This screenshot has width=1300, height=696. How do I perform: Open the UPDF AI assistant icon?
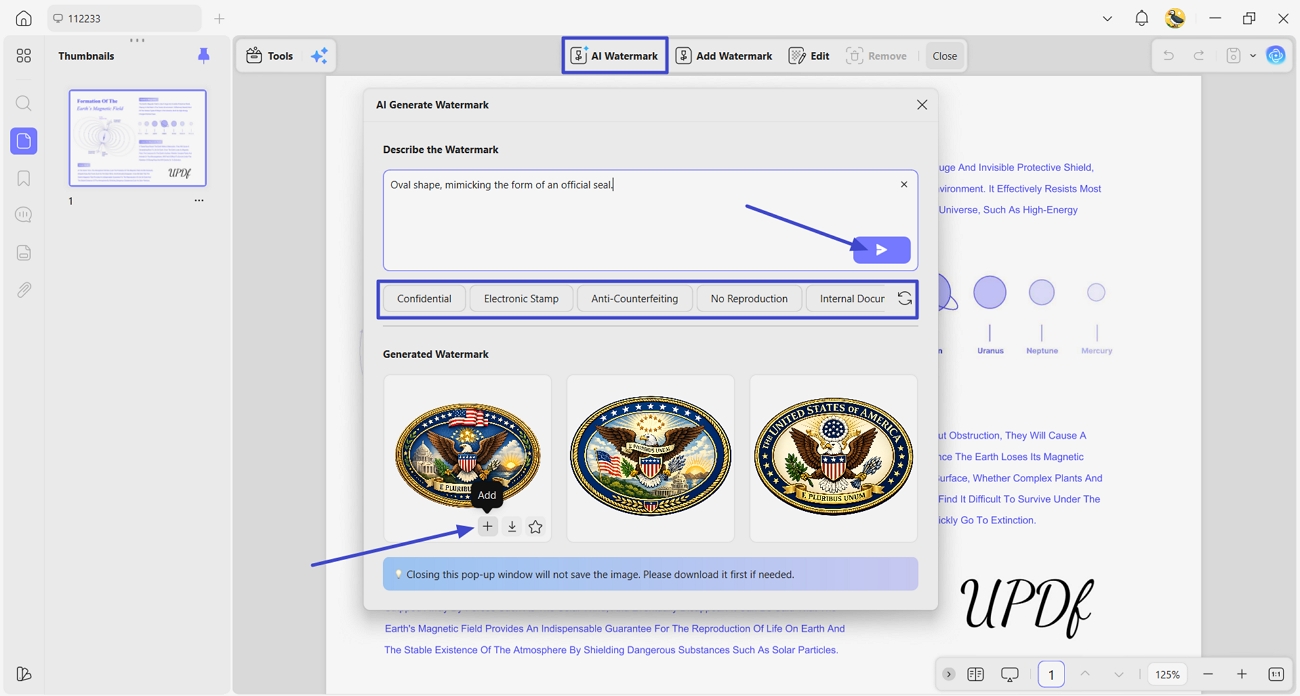click(x=1275, y=56)
